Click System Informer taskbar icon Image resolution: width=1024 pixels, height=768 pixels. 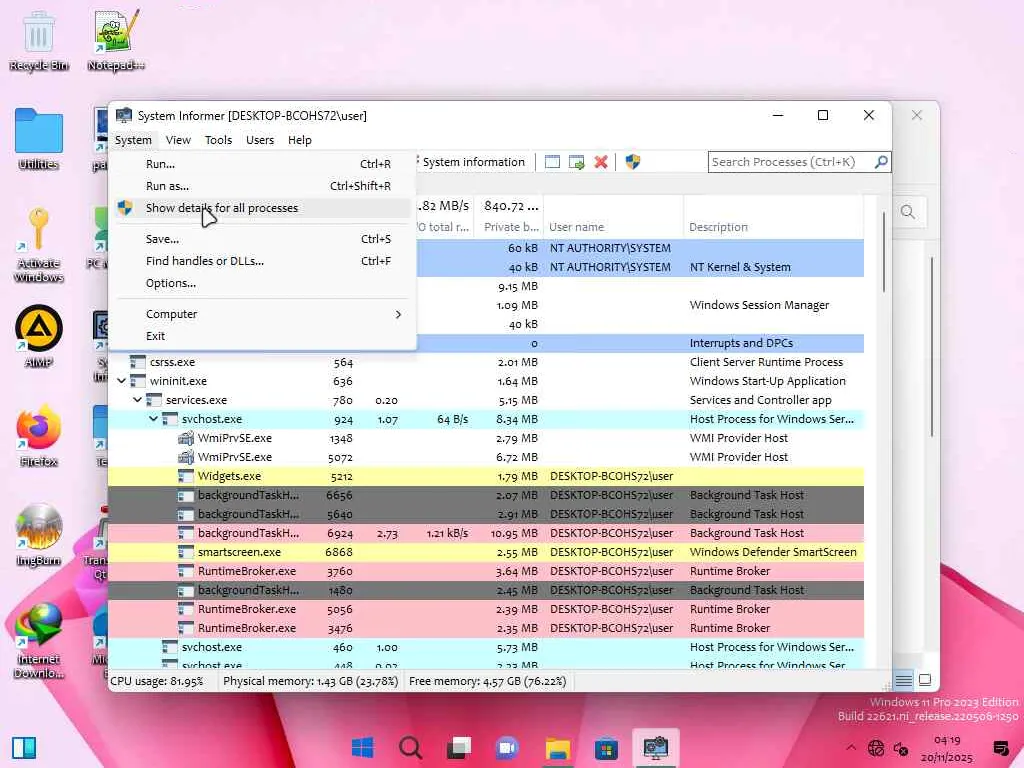click(x=656, y=747)
